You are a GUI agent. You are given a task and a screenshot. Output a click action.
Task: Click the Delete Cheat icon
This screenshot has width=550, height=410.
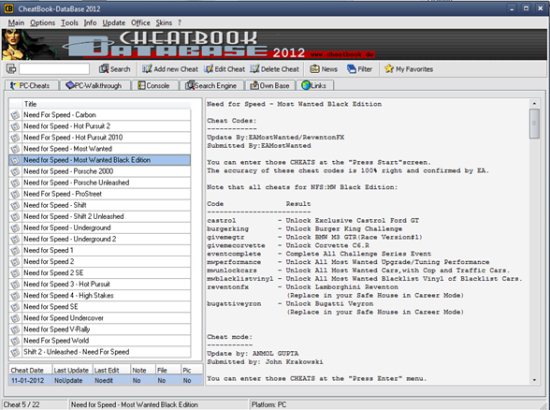point(255,69)
